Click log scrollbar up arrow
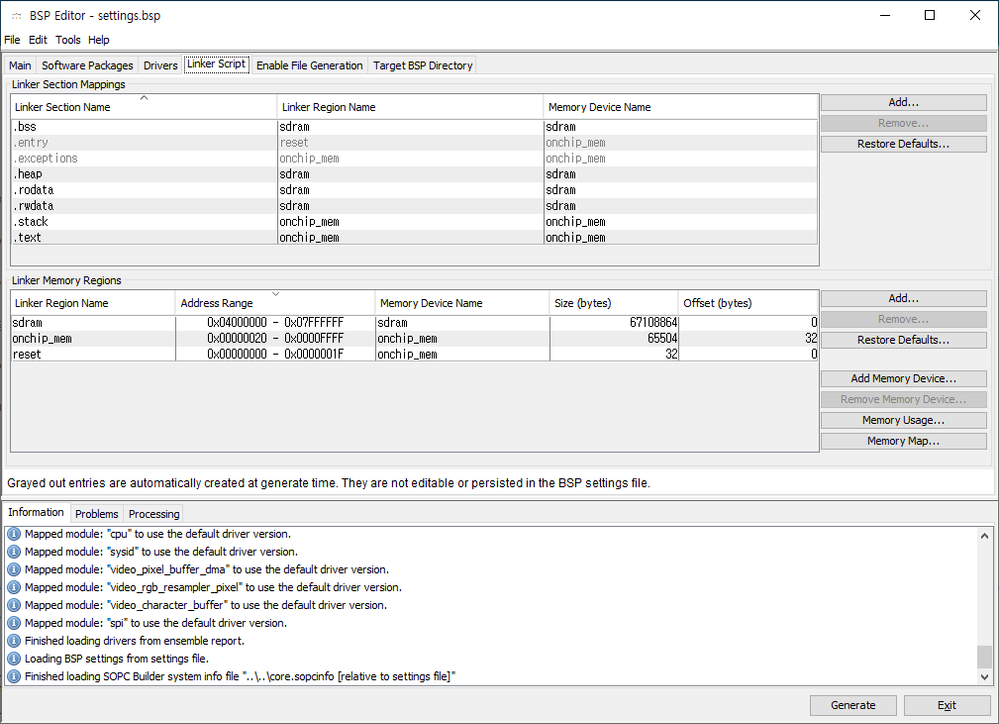 coord(984,536)
